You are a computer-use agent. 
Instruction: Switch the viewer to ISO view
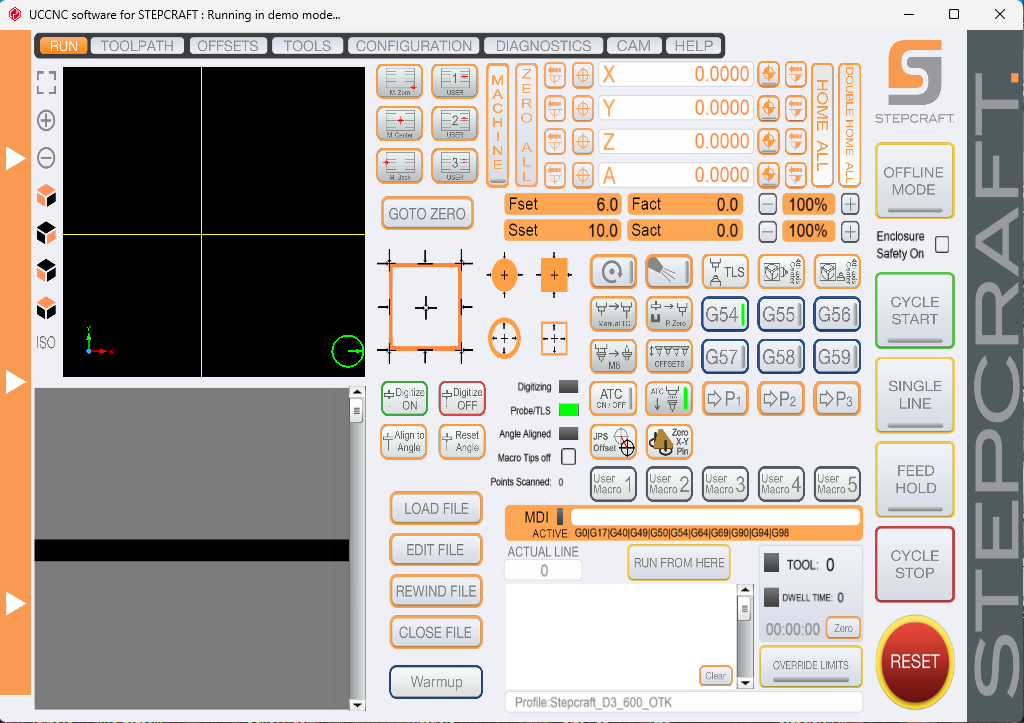pos(46,342)
